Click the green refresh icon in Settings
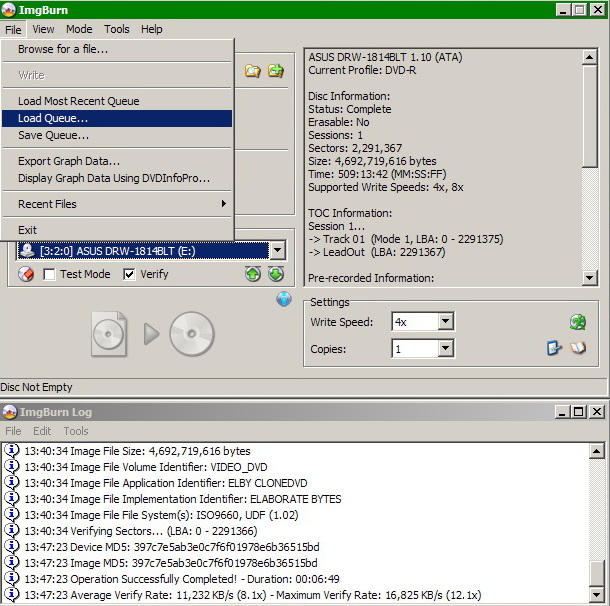 [578, 322]
